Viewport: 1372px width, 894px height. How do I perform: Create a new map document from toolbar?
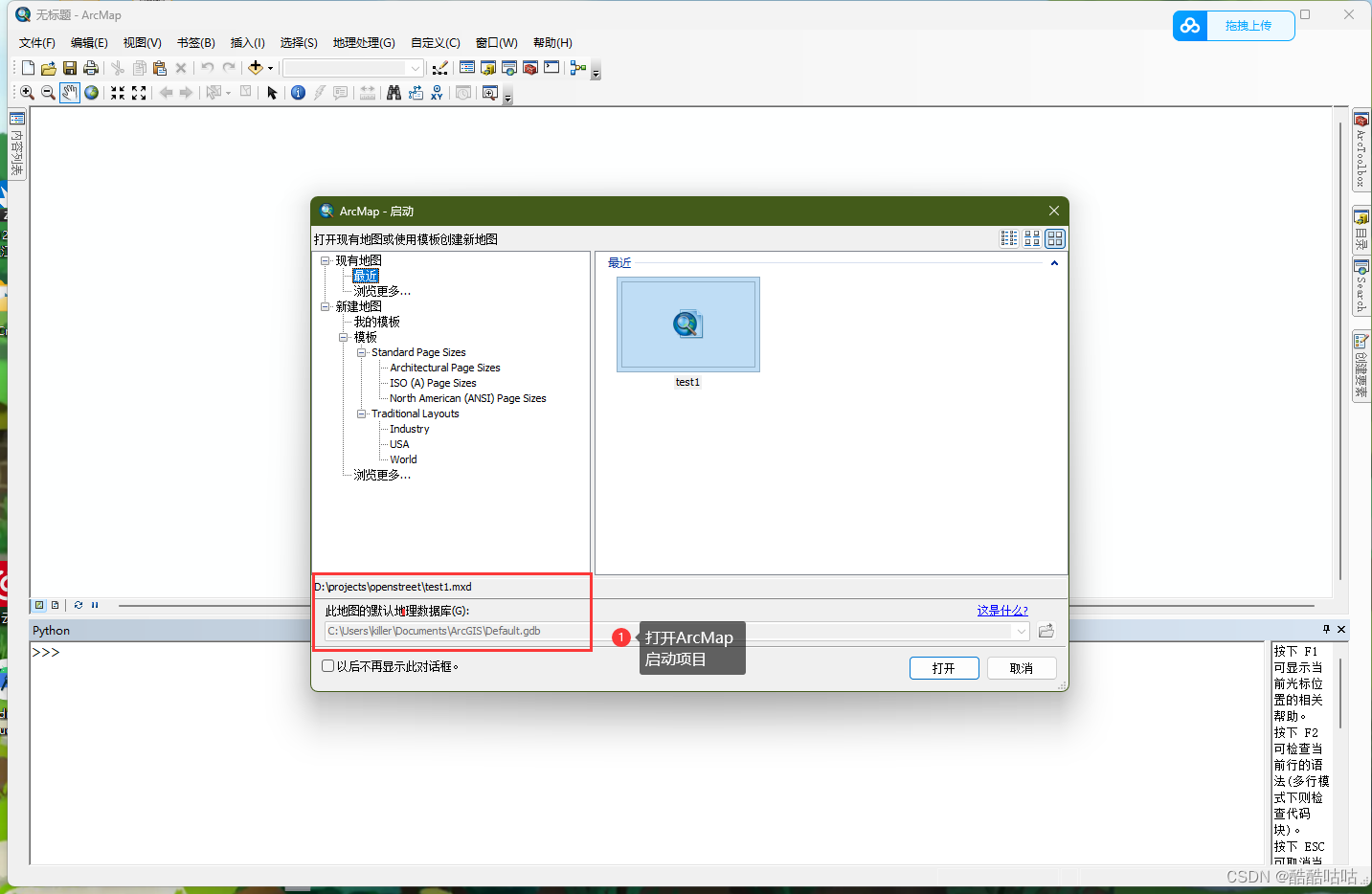click(x=28, y=68)
